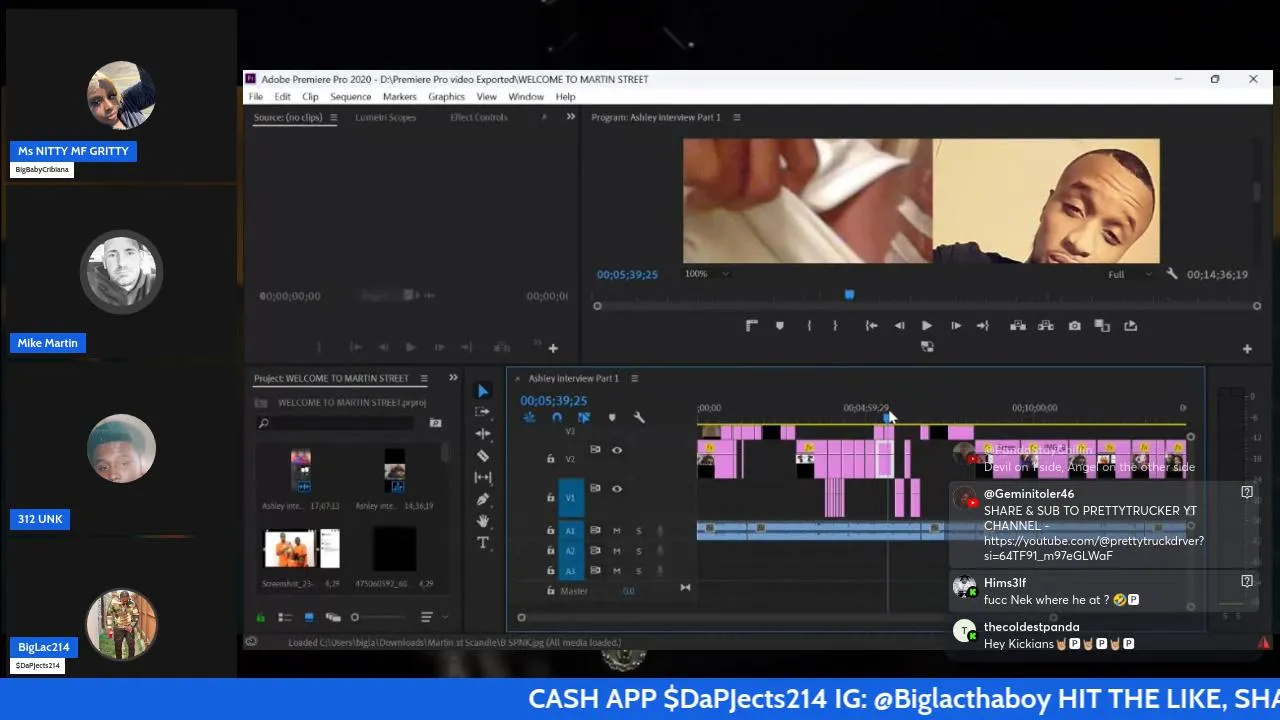
Task: Click Mark Out in Program monitor
Action: (835, 326)
